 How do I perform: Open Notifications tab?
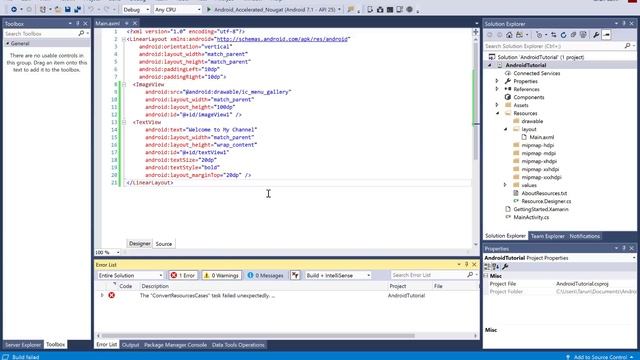pyautogui.click(x=584, y=236)
